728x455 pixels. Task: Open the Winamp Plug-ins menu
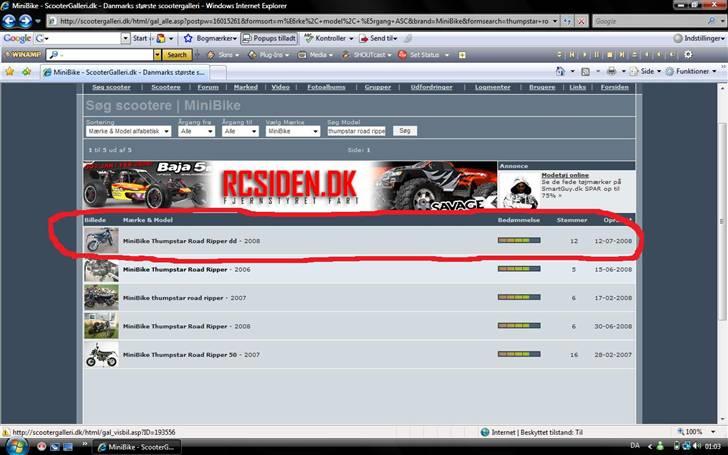[268, 55]
